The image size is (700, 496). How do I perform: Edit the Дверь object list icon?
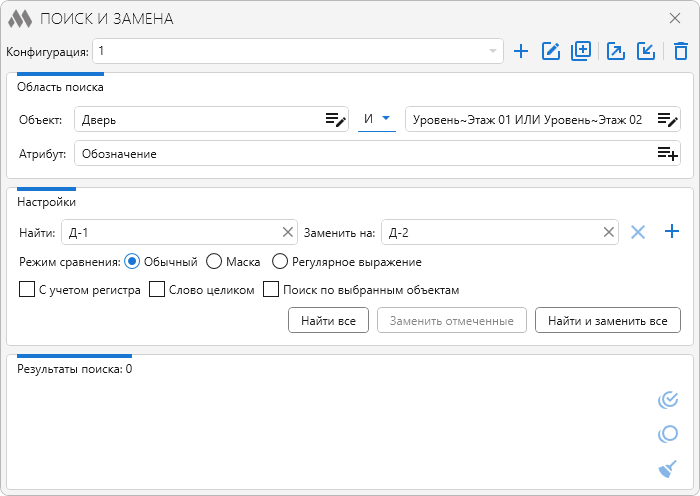[x=335, y=120]
